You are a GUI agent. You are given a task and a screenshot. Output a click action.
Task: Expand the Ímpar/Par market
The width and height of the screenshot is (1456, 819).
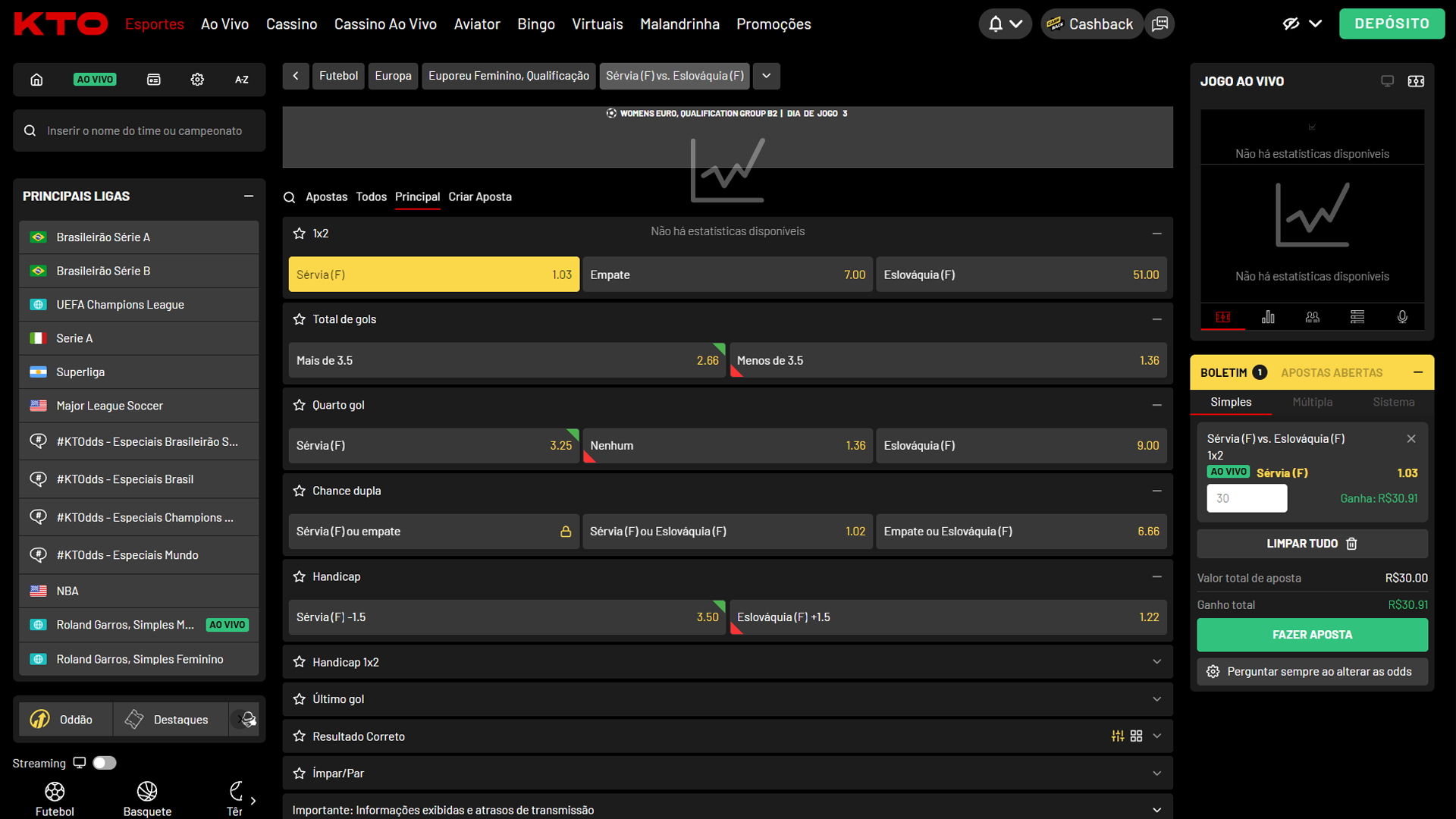tap(1156, 773)
